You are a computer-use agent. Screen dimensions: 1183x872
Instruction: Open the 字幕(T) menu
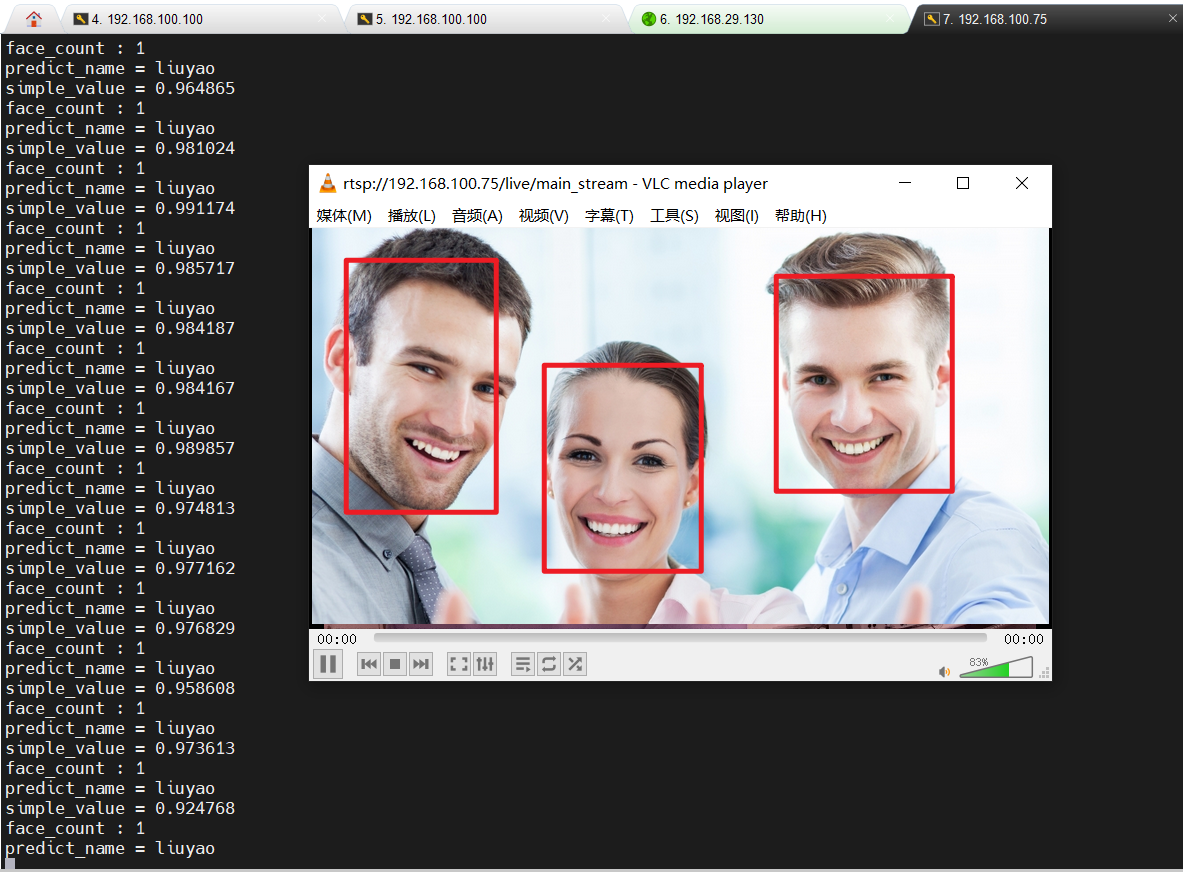609,215
